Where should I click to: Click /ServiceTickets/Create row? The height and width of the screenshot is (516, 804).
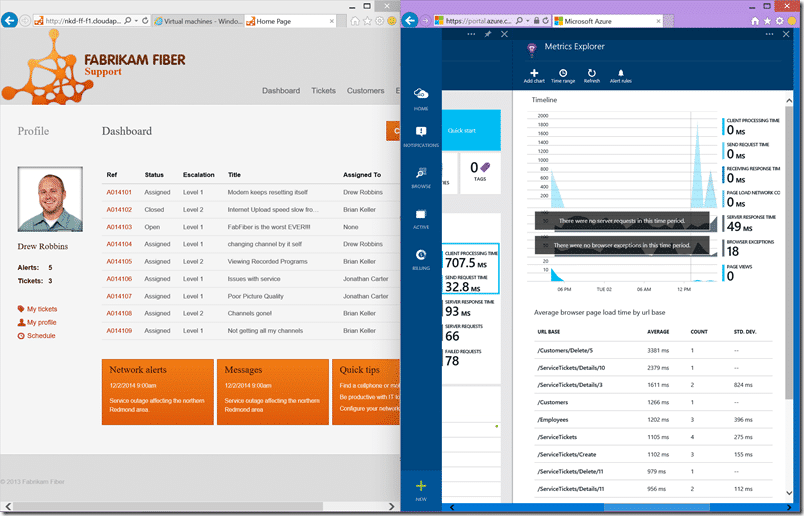(653, 454)
